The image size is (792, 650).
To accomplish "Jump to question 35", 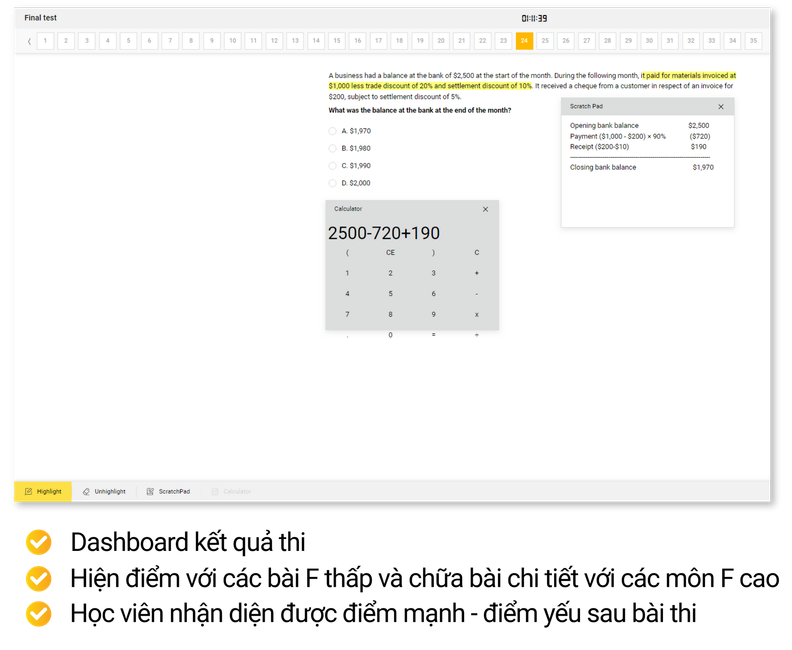I will point(753,41).
